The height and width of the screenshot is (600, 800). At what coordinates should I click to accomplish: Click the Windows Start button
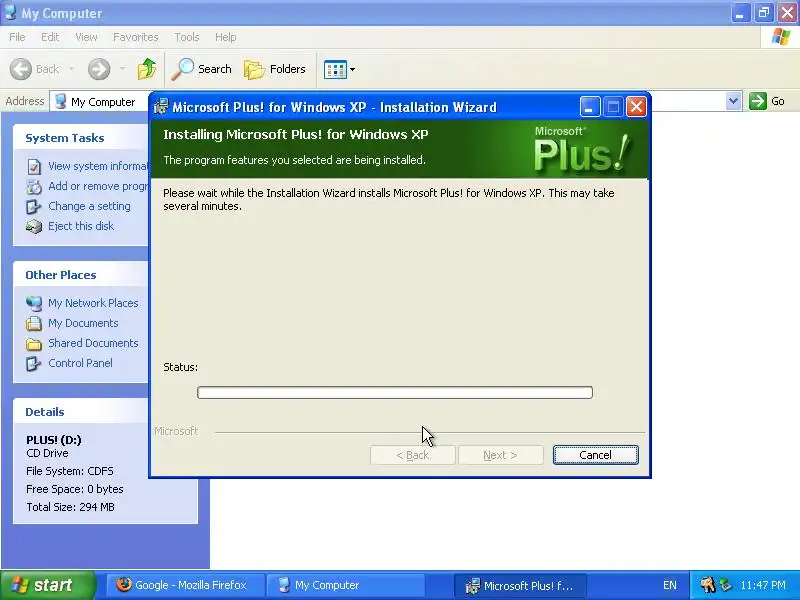[x=47, y=585]
